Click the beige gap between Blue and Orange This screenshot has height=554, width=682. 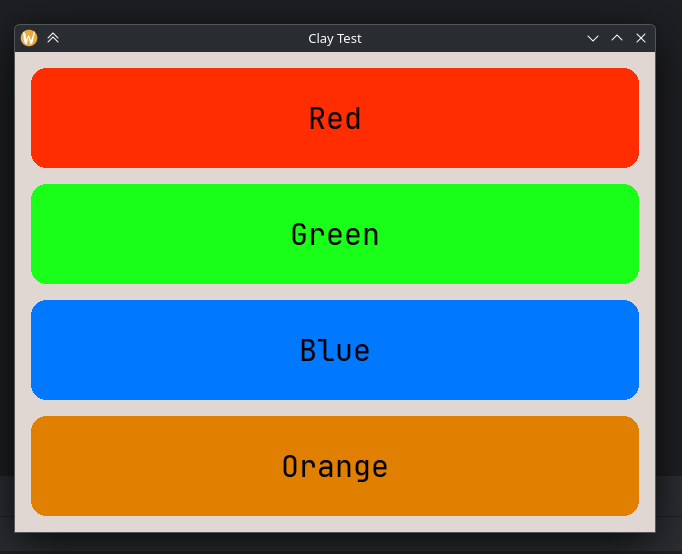click(x=335, y=408)
